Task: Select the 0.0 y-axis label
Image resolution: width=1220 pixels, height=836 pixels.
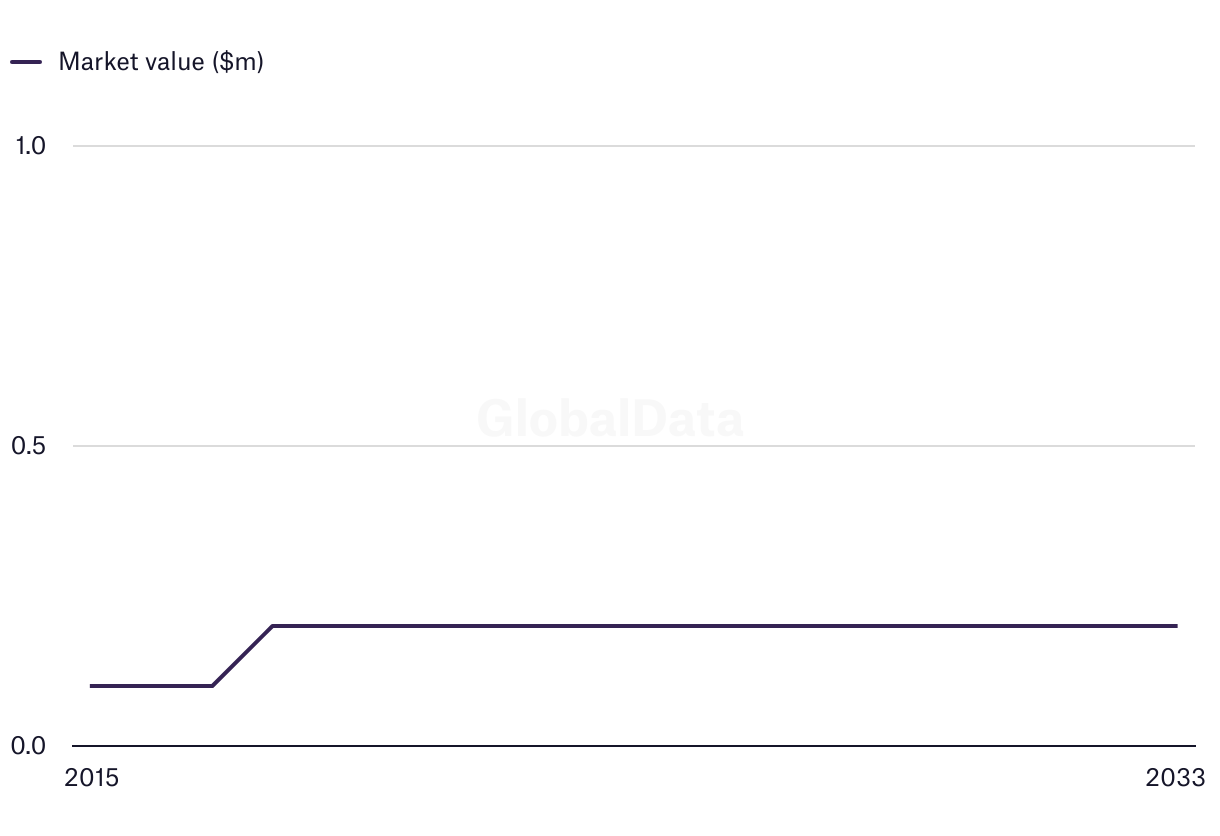Action: coord(29,746)
